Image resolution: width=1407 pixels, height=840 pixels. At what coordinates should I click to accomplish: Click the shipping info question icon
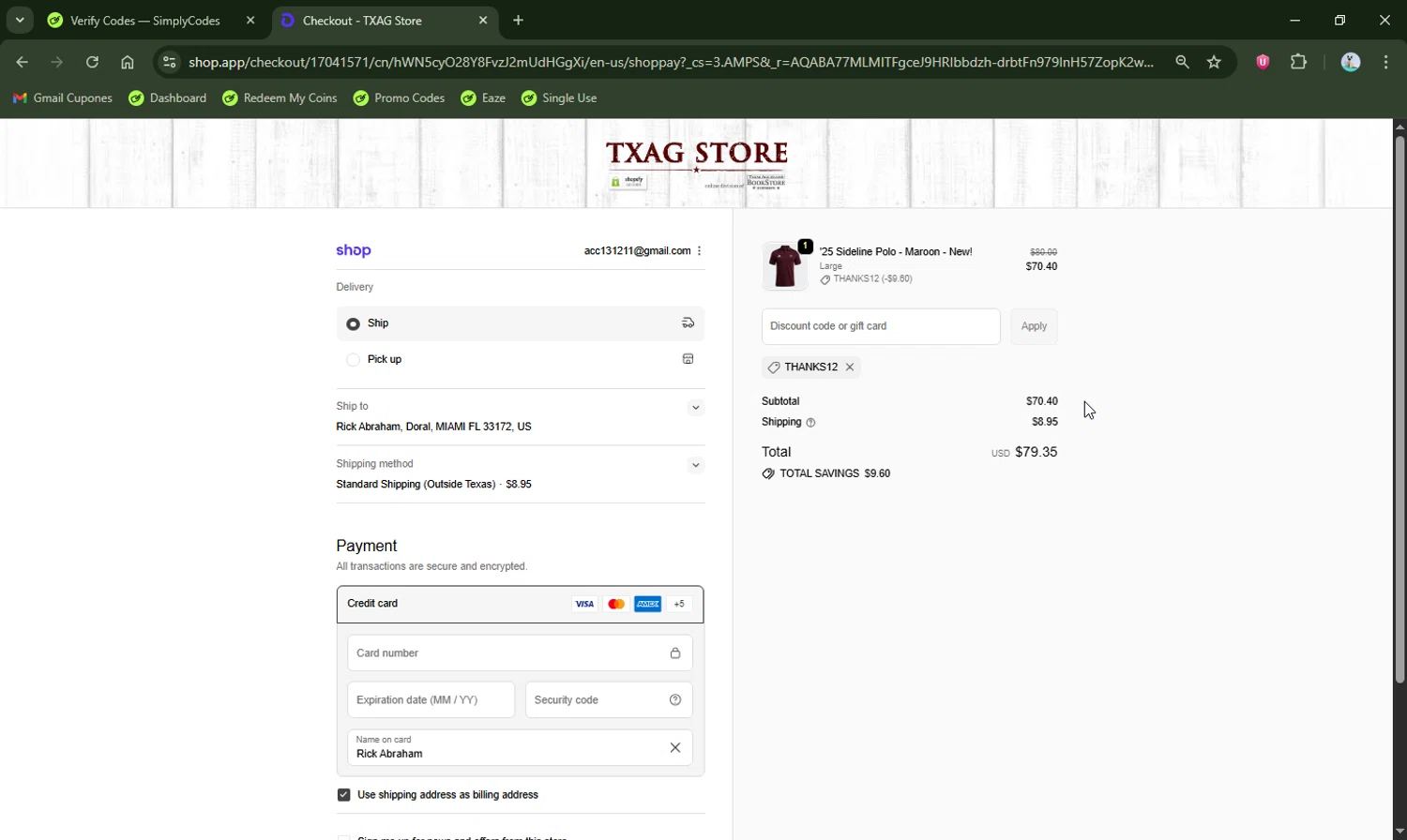pos(811,423)
